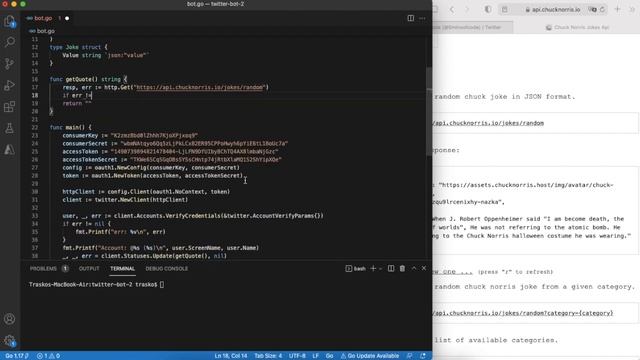Click line number 22 in gutter
This screenshot has width=640, height=360.
pyautogui.click(x=35, y=127)
